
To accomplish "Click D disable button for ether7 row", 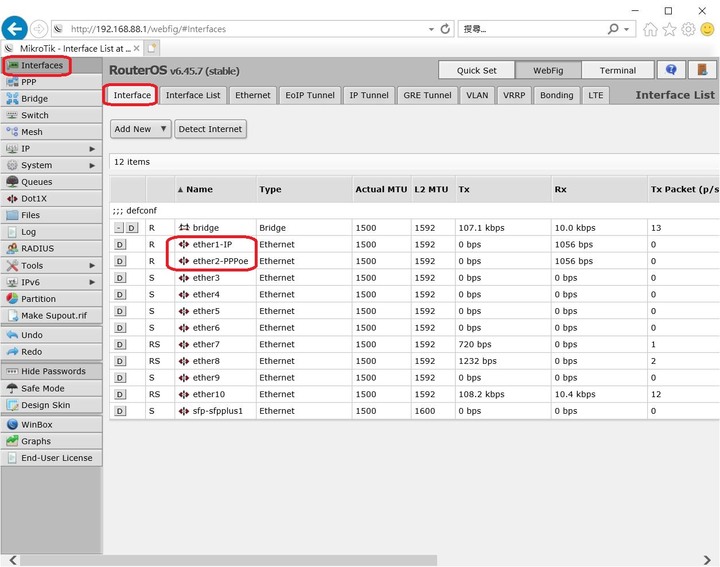I will (120, 344).
